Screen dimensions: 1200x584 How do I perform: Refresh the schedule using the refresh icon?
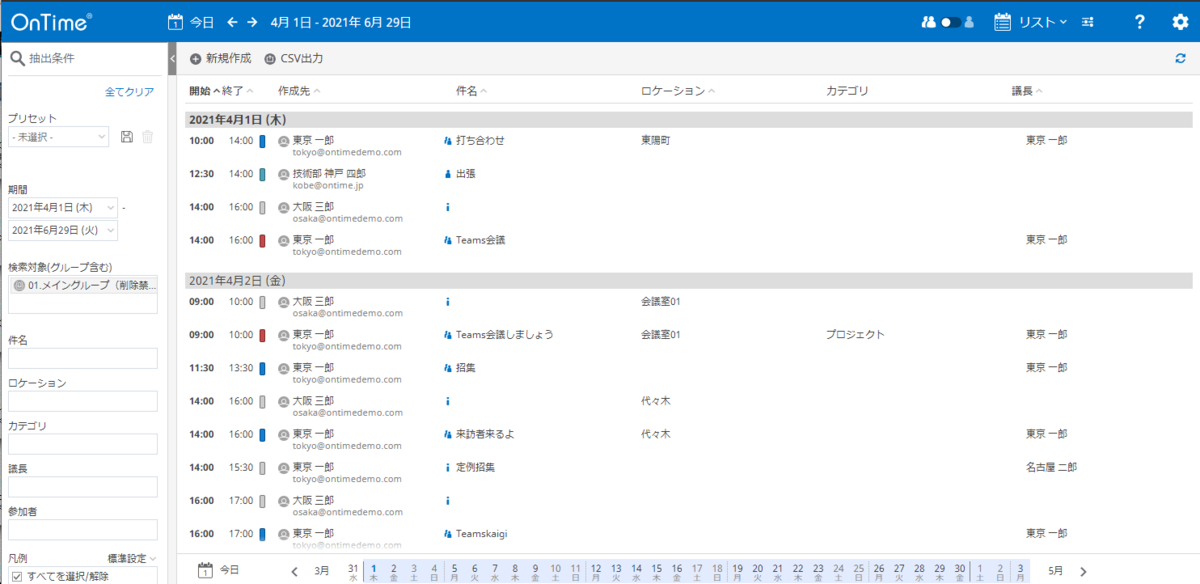[1181, 58]
